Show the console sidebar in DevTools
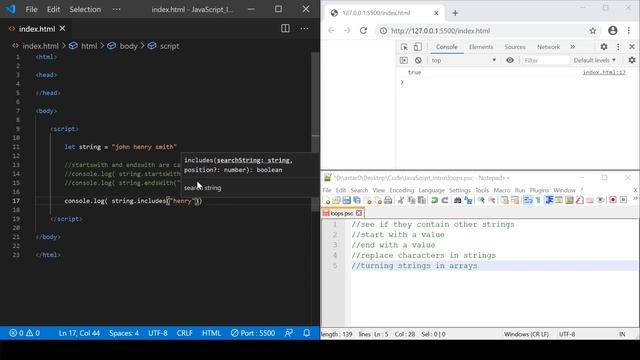 click(404, 60)
